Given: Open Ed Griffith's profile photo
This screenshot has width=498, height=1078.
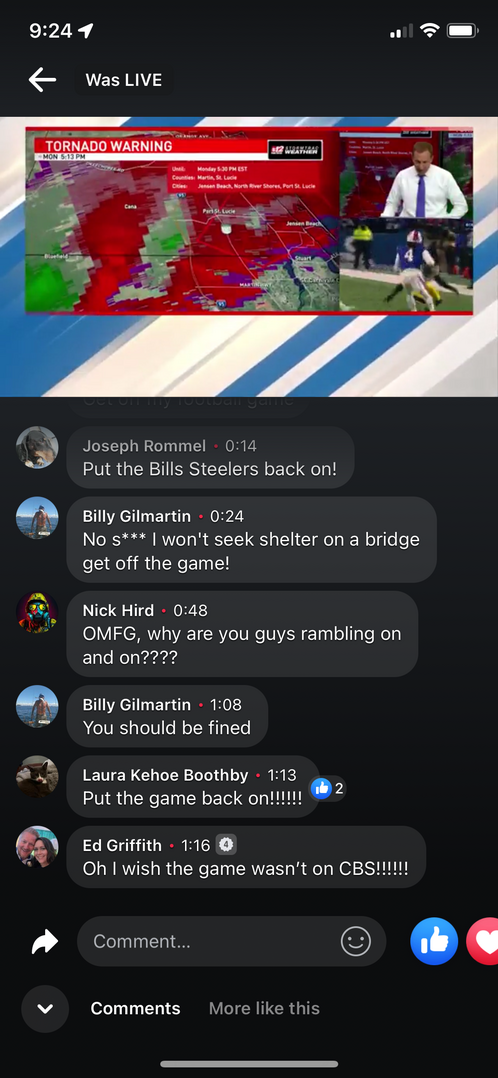Looking at the screenshot, I should tap(37, 847).
